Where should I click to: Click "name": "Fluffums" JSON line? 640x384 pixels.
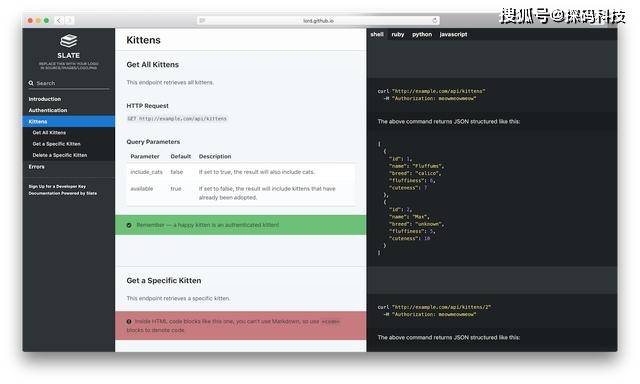tap(416, 166)
